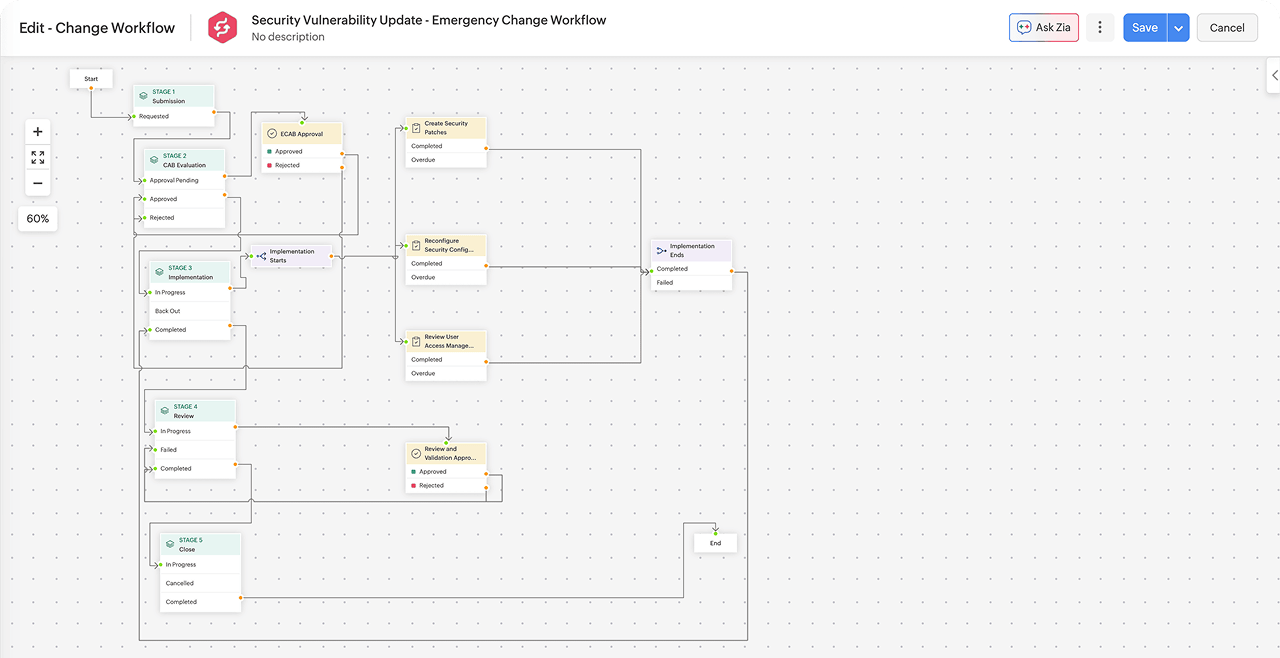
Task: Select Completed in Implementation Ends node
Action: pos(691,269)
